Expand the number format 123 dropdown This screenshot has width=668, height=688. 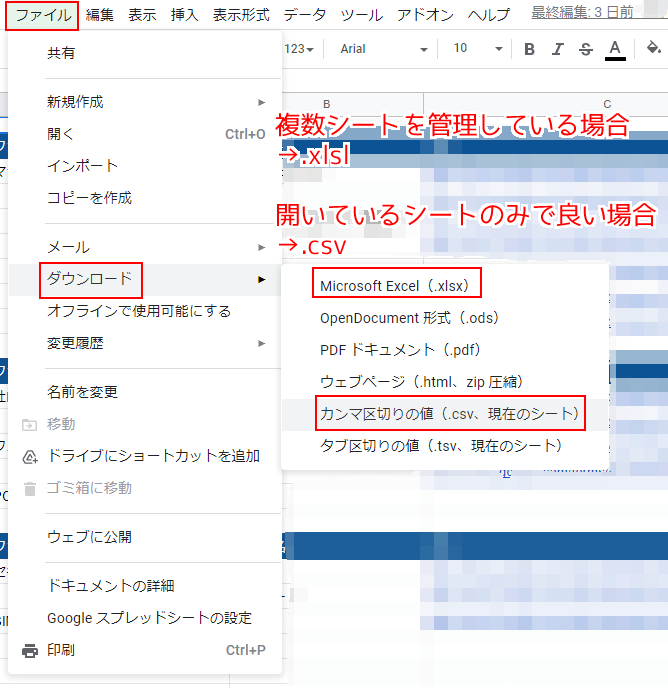point(299,49)
